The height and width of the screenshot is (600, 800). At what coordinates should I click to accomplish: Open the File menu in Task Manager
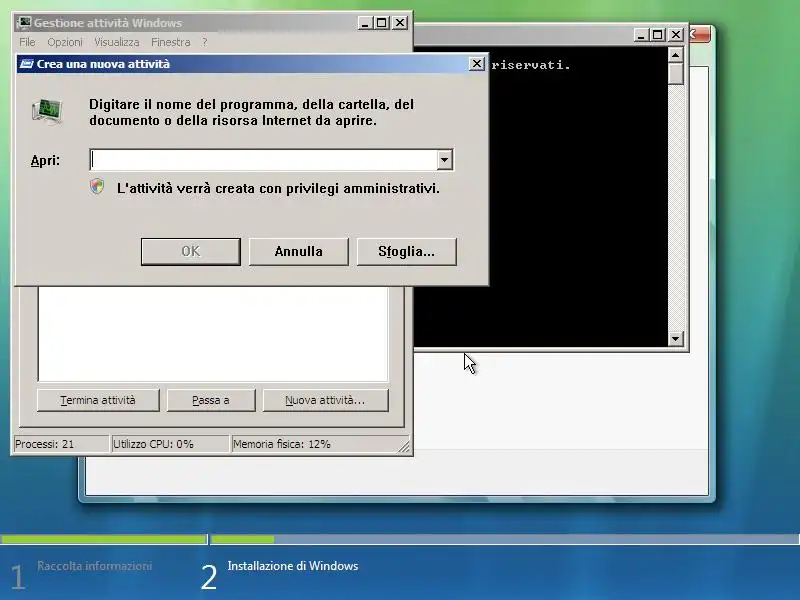[x=27, y=42]
